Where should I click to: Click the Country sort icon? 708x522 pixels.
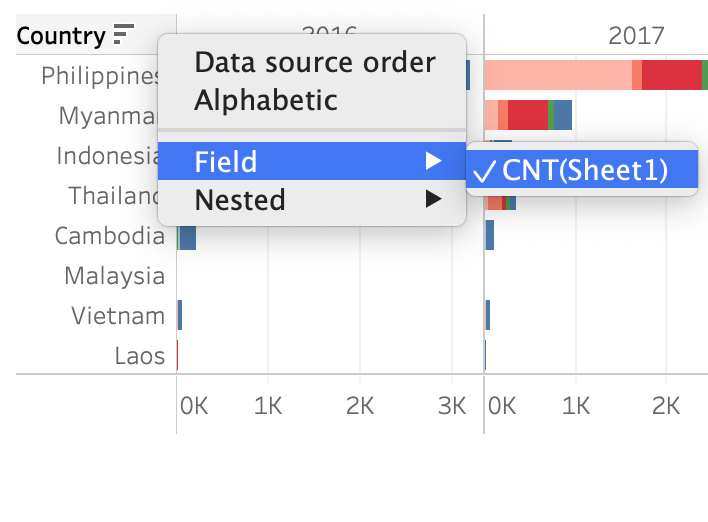123,36
